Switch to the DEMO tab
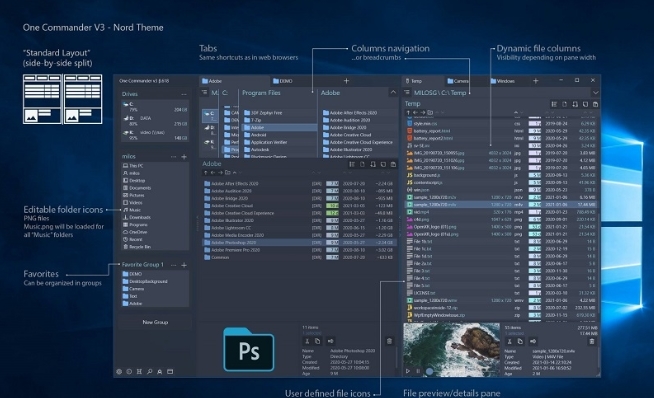Viewport: 654px width, 398px height. coord(283,81)
